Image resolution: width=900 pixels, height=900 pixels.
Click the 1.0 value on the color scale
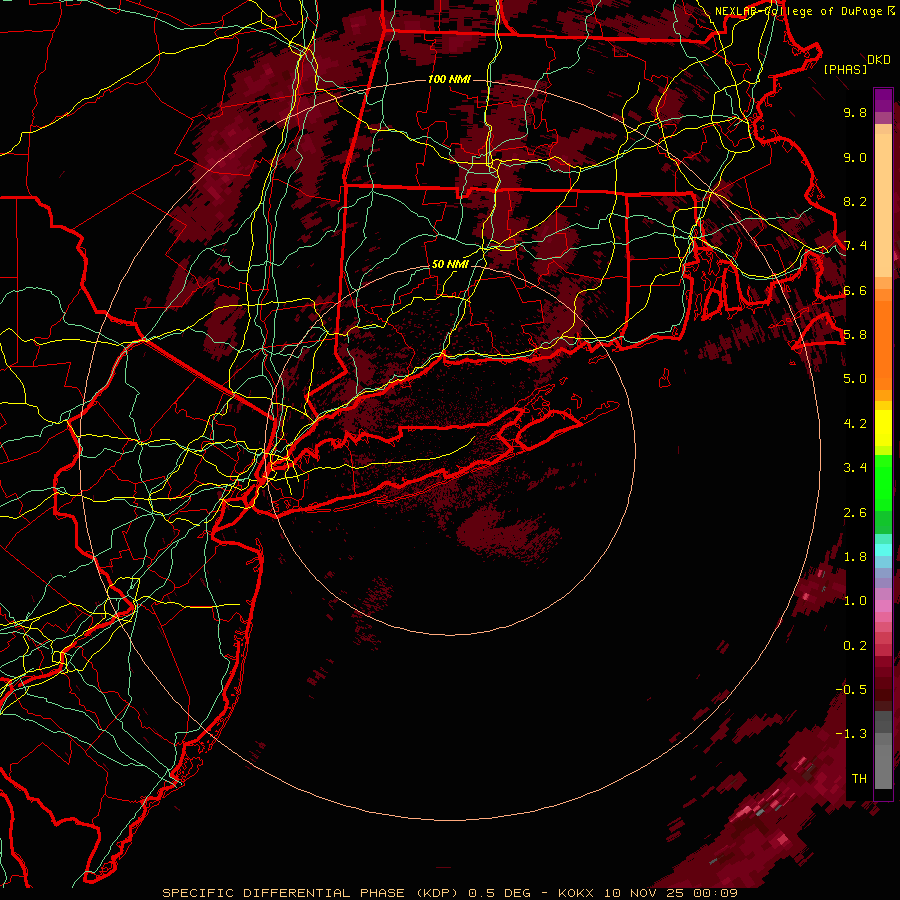click(855, 601)
